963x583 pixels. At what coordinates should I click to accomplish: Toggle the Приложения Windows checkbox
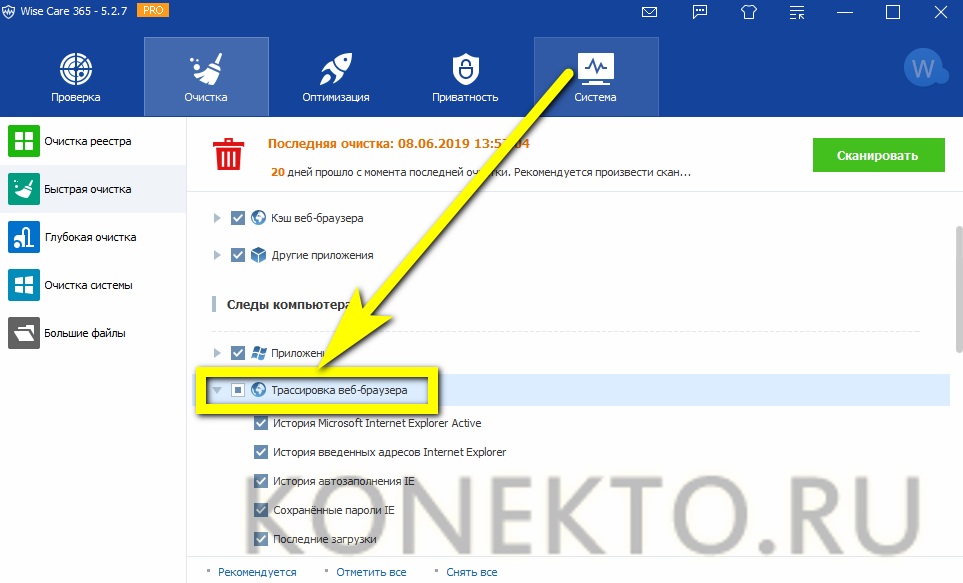[x=238, y=353]
